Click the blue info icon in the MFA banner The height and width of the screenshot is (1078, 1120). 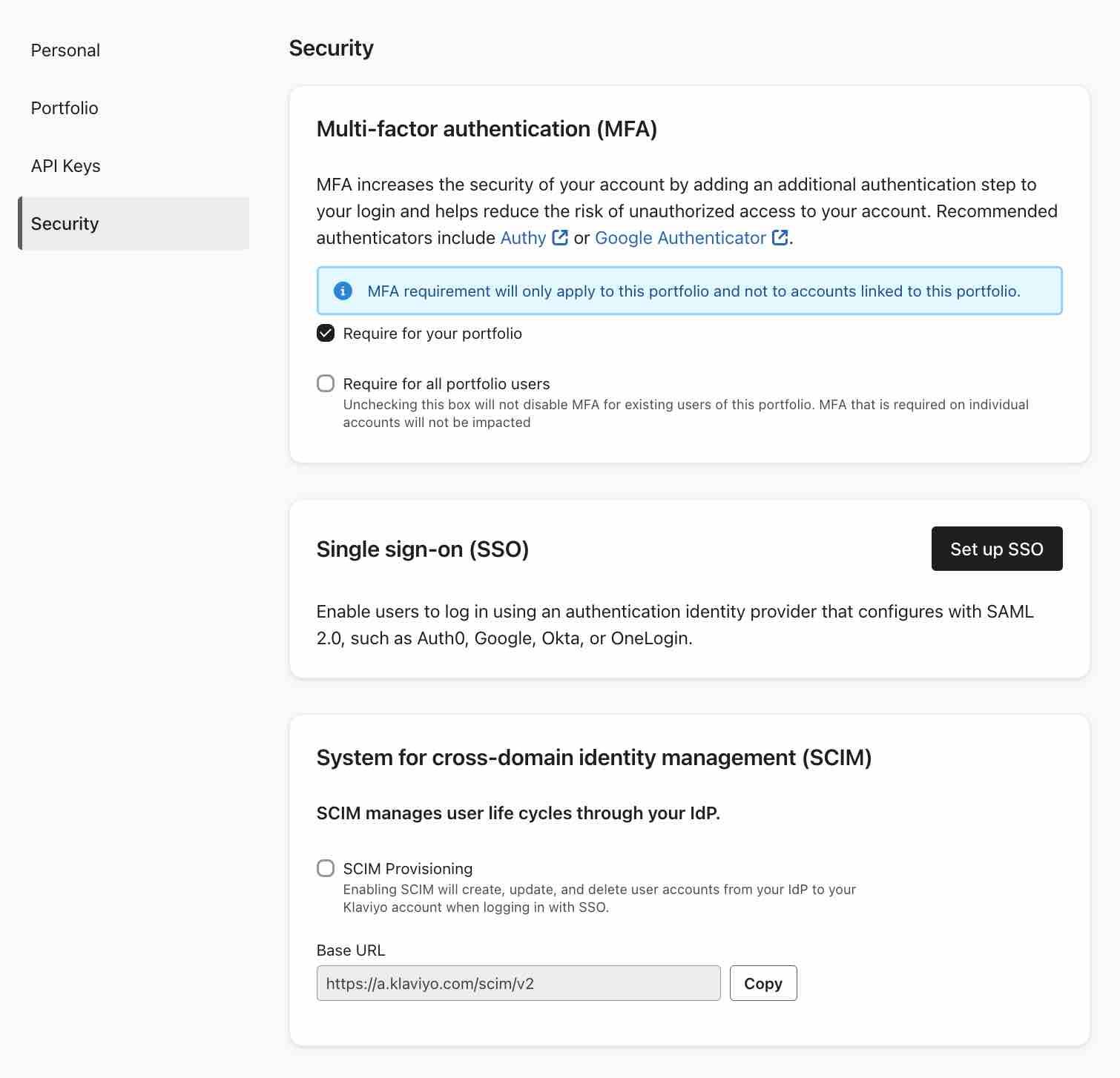[x=343, y=291]
